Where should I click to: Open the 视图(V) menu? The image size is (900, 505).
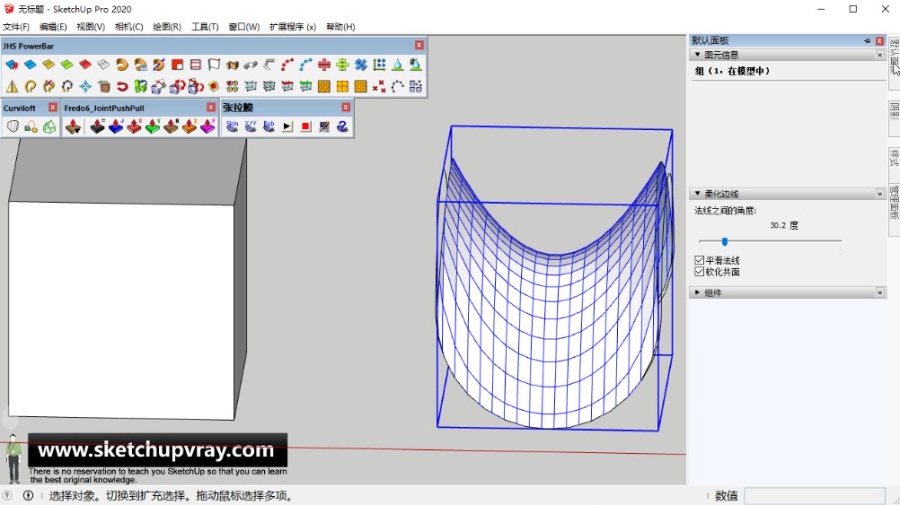[x=91, y=27]
